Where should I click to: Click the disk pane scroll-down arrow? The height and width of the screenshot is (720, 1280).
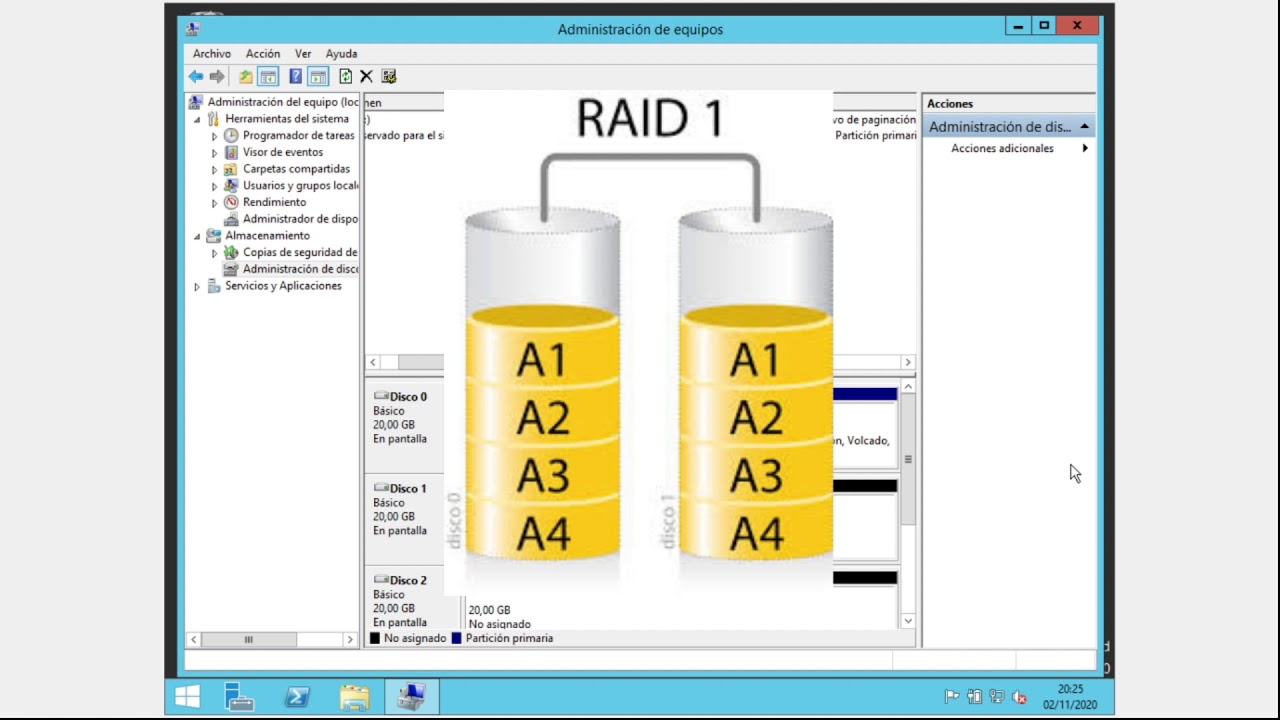[908, 621]
